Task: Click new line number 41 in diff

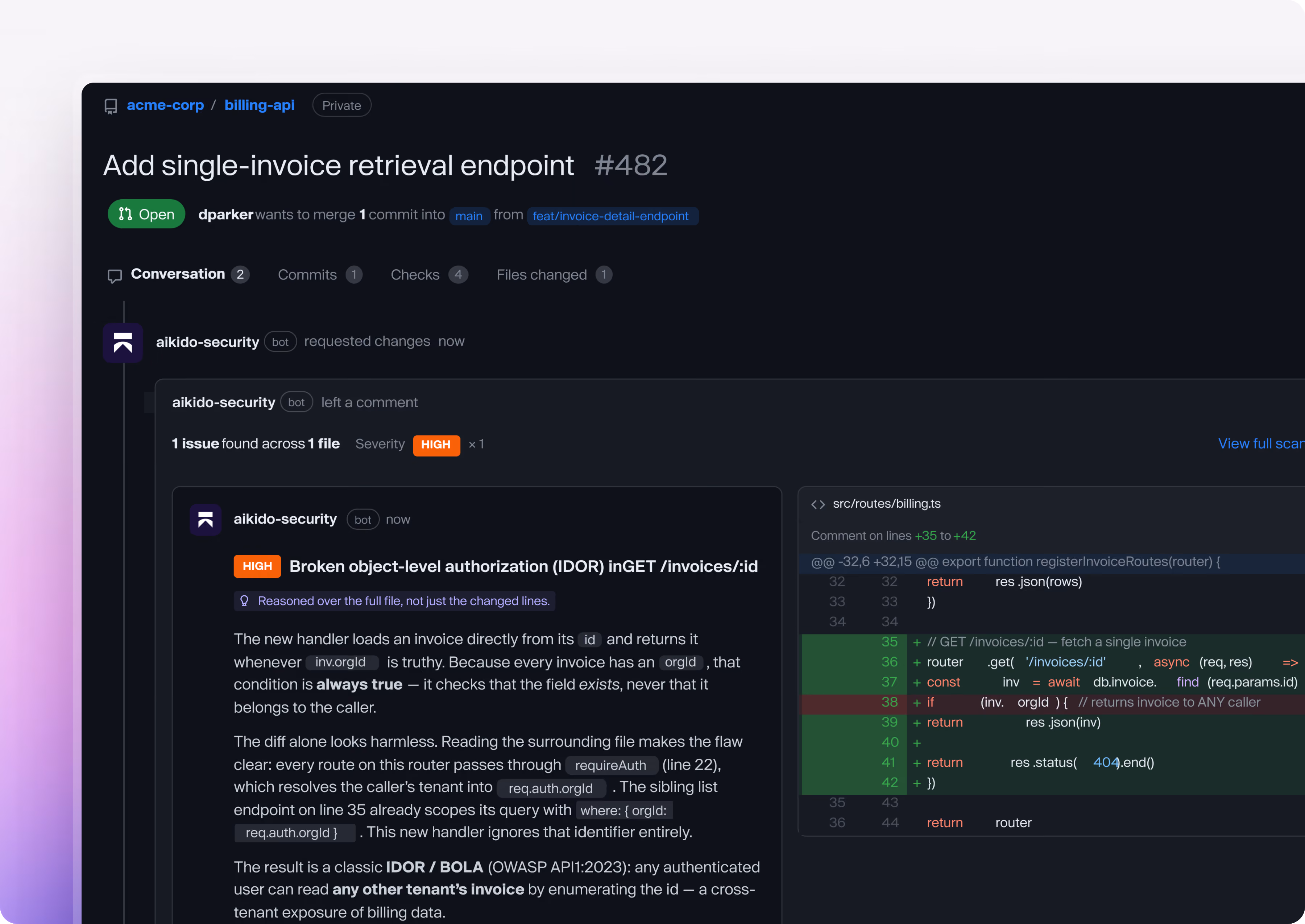Action: [x=889, y=762]
